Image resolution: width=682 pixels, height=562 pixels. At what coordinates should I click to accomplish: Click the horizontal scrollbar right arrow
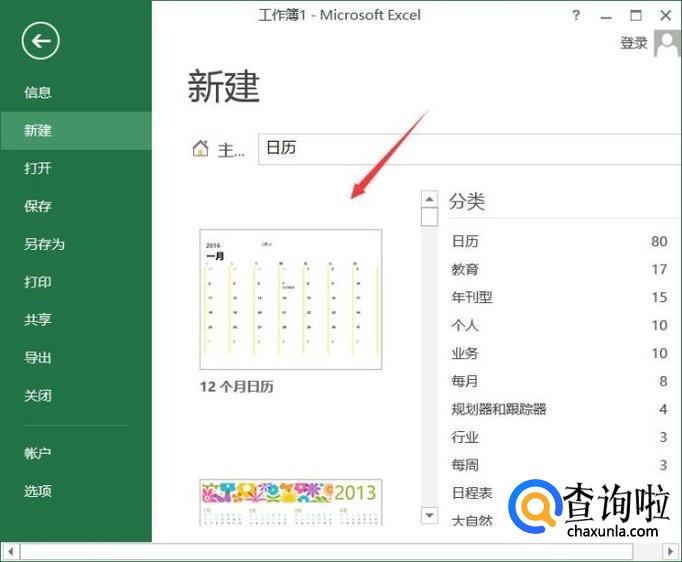point(670,552)
